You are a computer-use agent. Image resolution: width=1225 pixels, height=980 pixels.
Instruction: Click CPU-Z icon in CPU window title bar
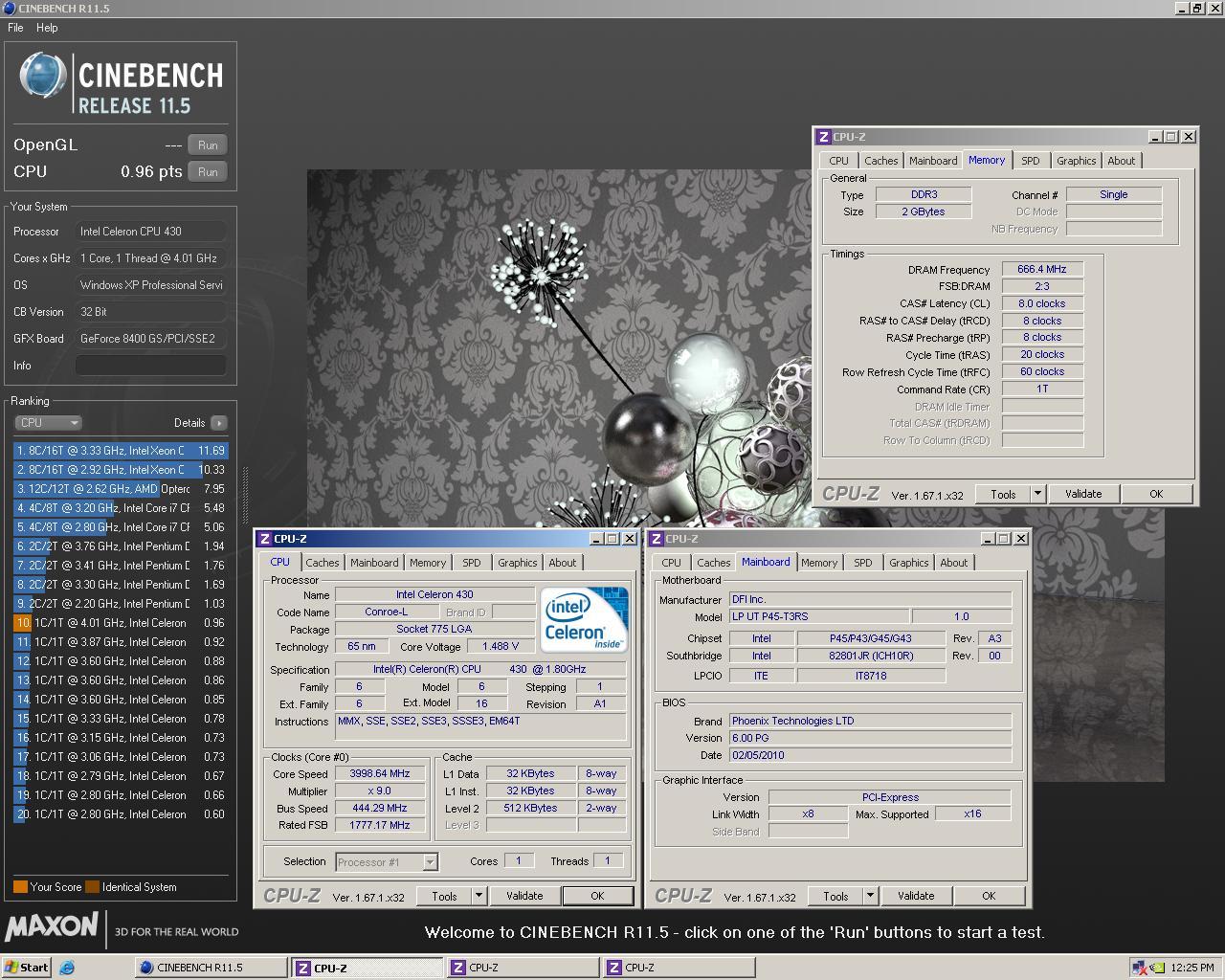point(264,539)
